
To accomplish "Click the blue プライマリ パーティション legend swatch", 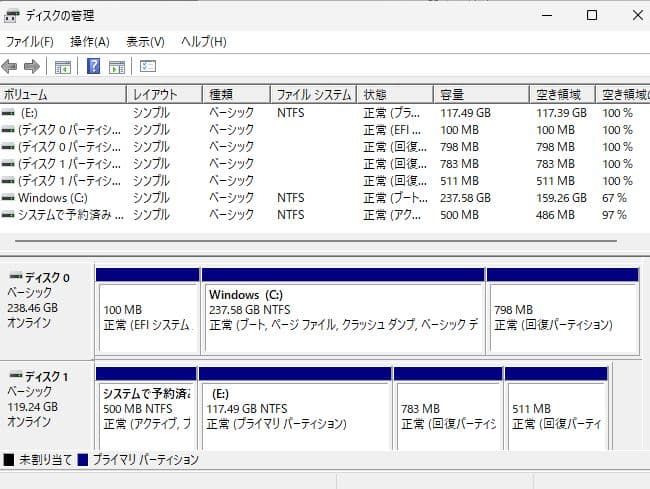I will (83, 460).
